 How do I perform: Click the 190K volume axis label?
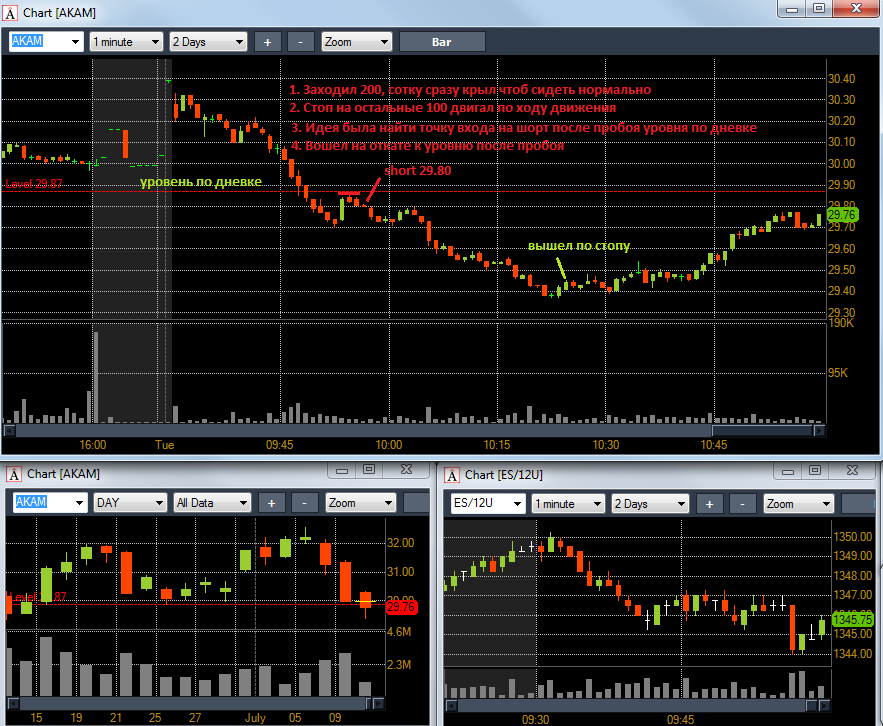click(x=841, y=323)
